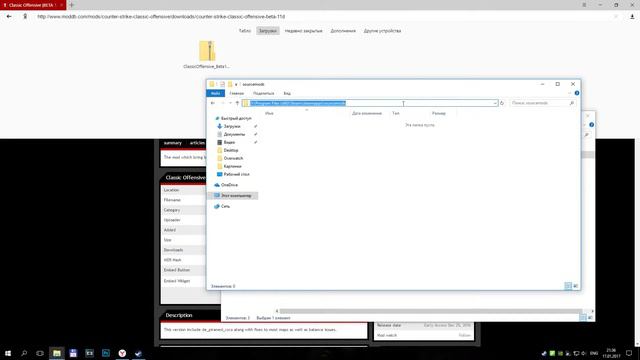Open Photoshop from the taskbar
640x360 pixels.
click(x=106, y=353)
